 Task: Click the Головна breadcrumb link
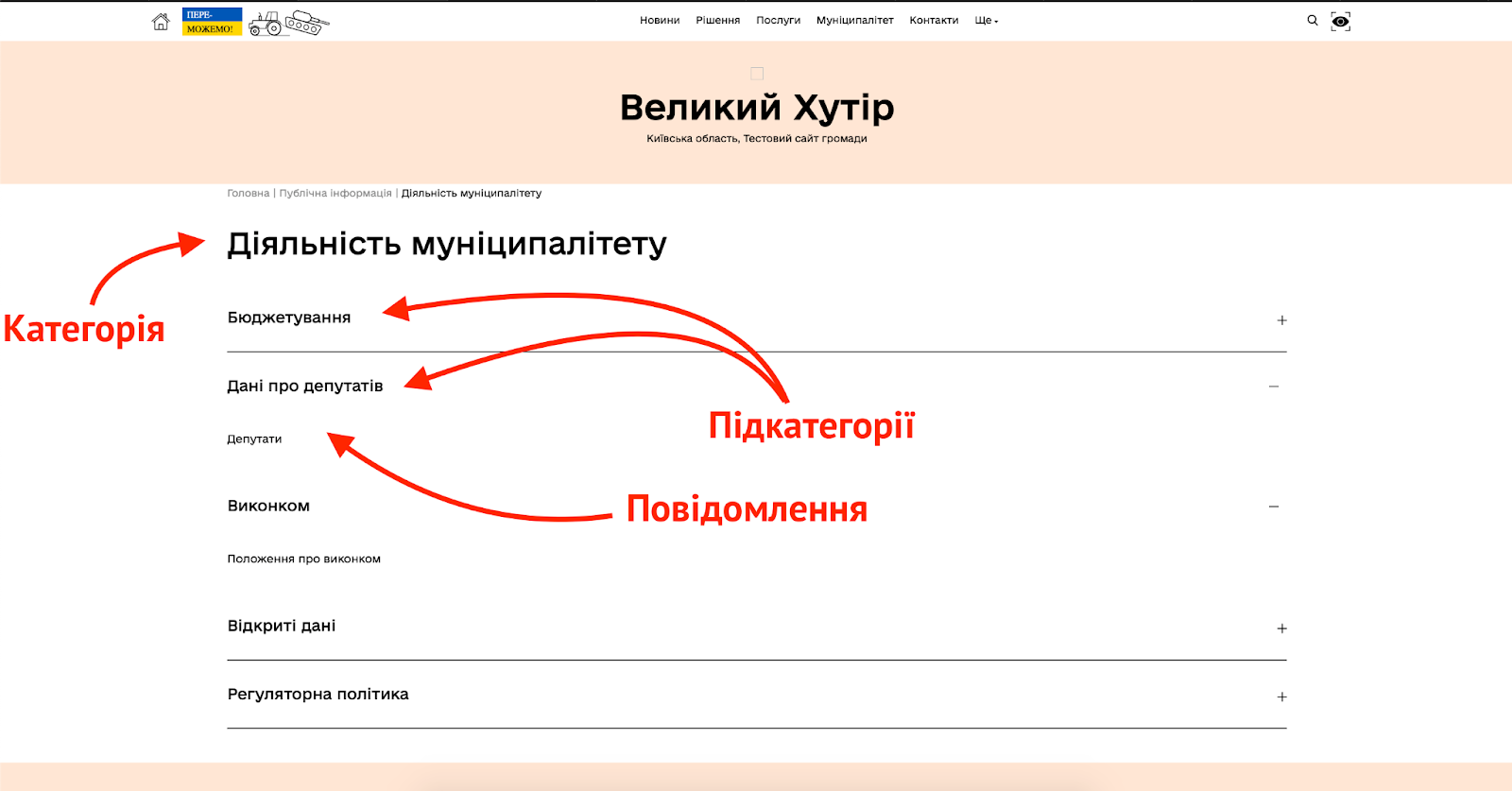pyautogui.click(x=248, y=194)
